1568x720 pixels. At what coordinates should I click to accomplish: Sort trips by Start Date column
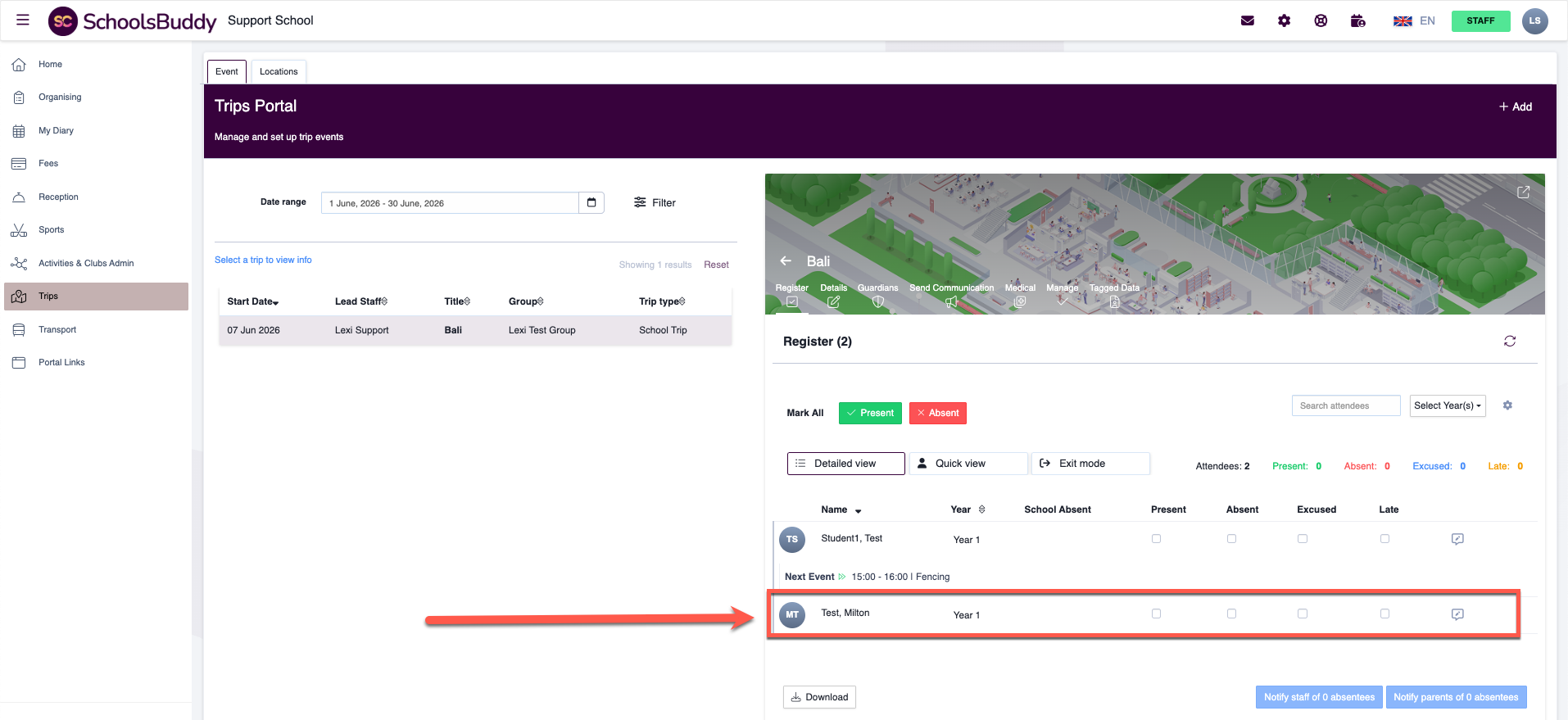pos(252,301)
